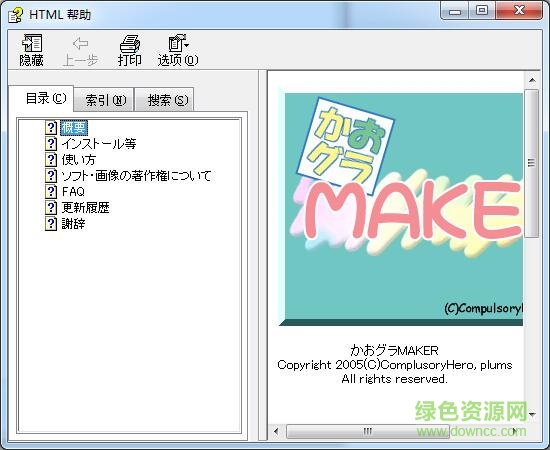The width and height of the screenshot is (550, 450).
Task: Click the vertical scrollbar up arrow
Action: tap(532, 80)
